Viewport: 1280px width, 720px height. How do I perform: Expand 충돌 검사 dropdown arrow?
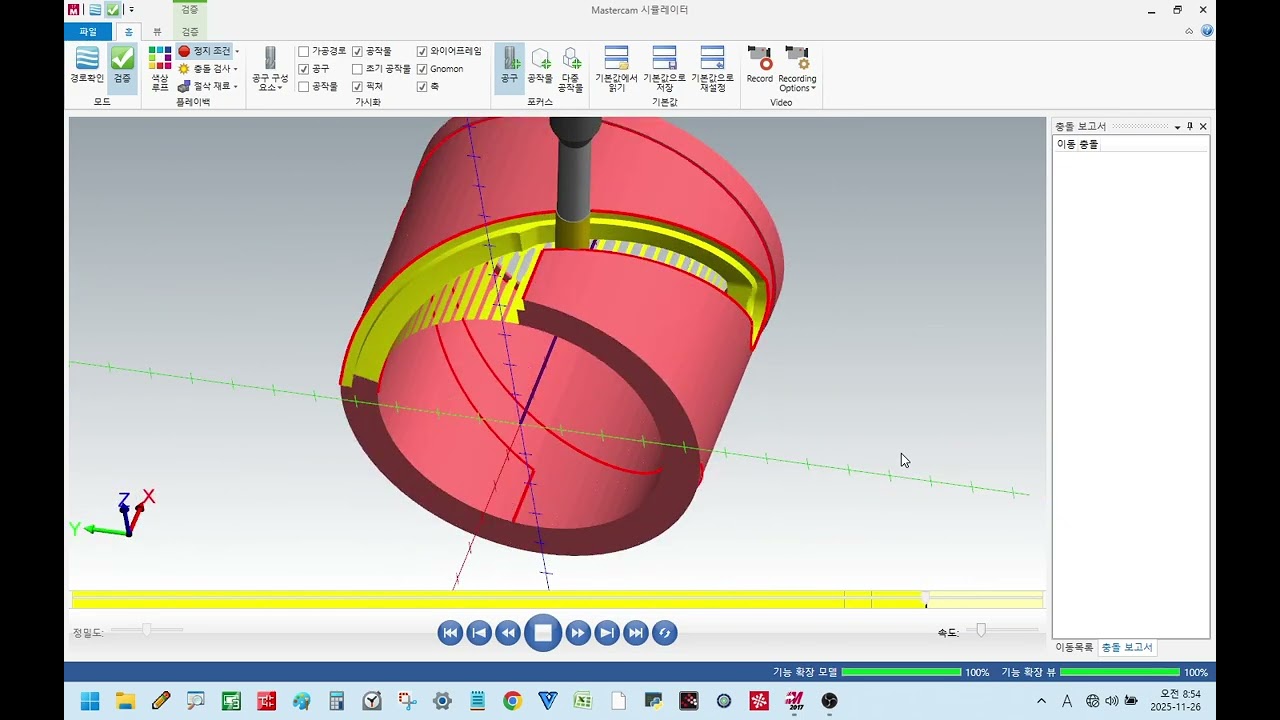[x=236, y=69]
